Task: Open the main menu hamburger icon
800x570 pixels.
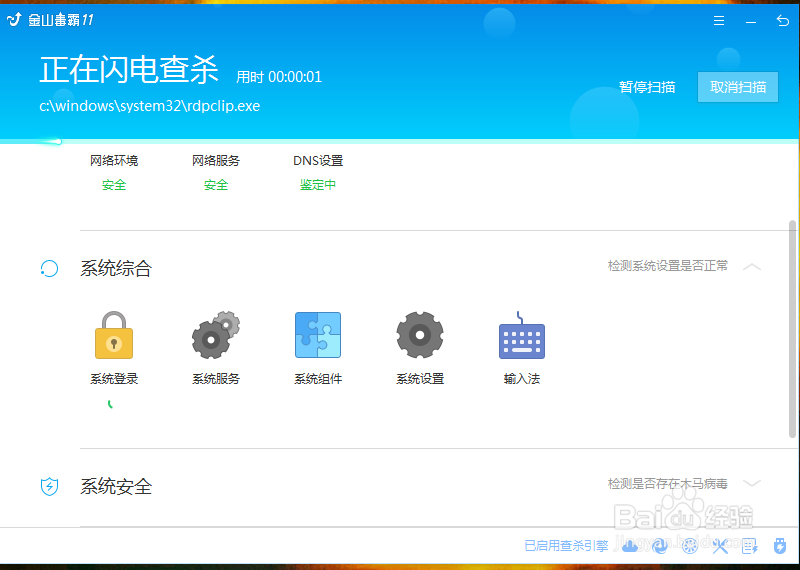Action: pos(719,20)
